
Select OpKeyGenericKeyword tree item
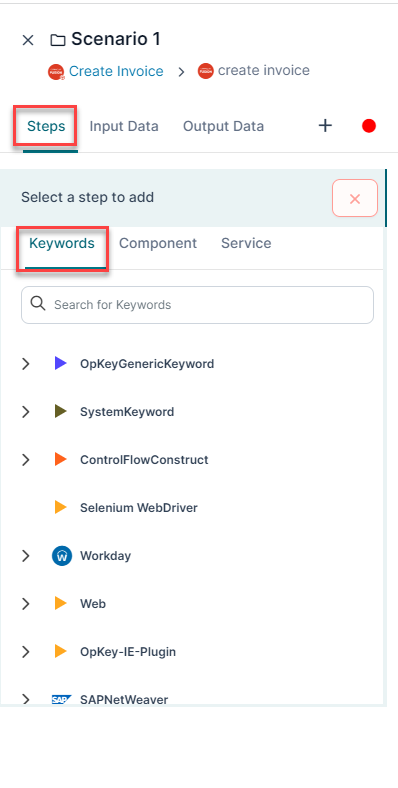tap(147, 363)
